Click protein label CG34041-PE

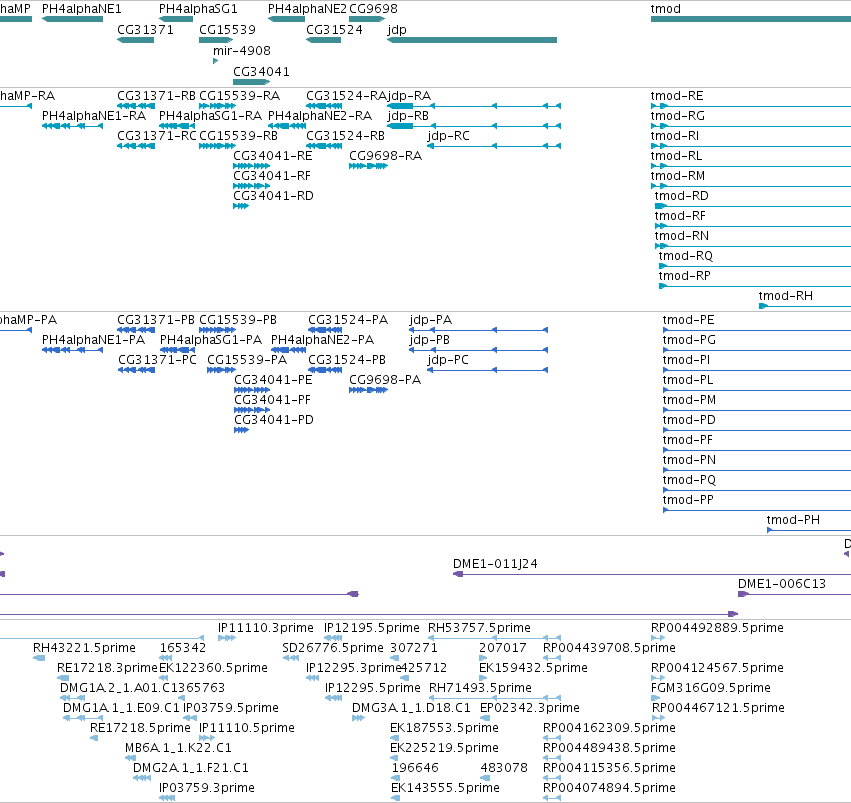273,380
